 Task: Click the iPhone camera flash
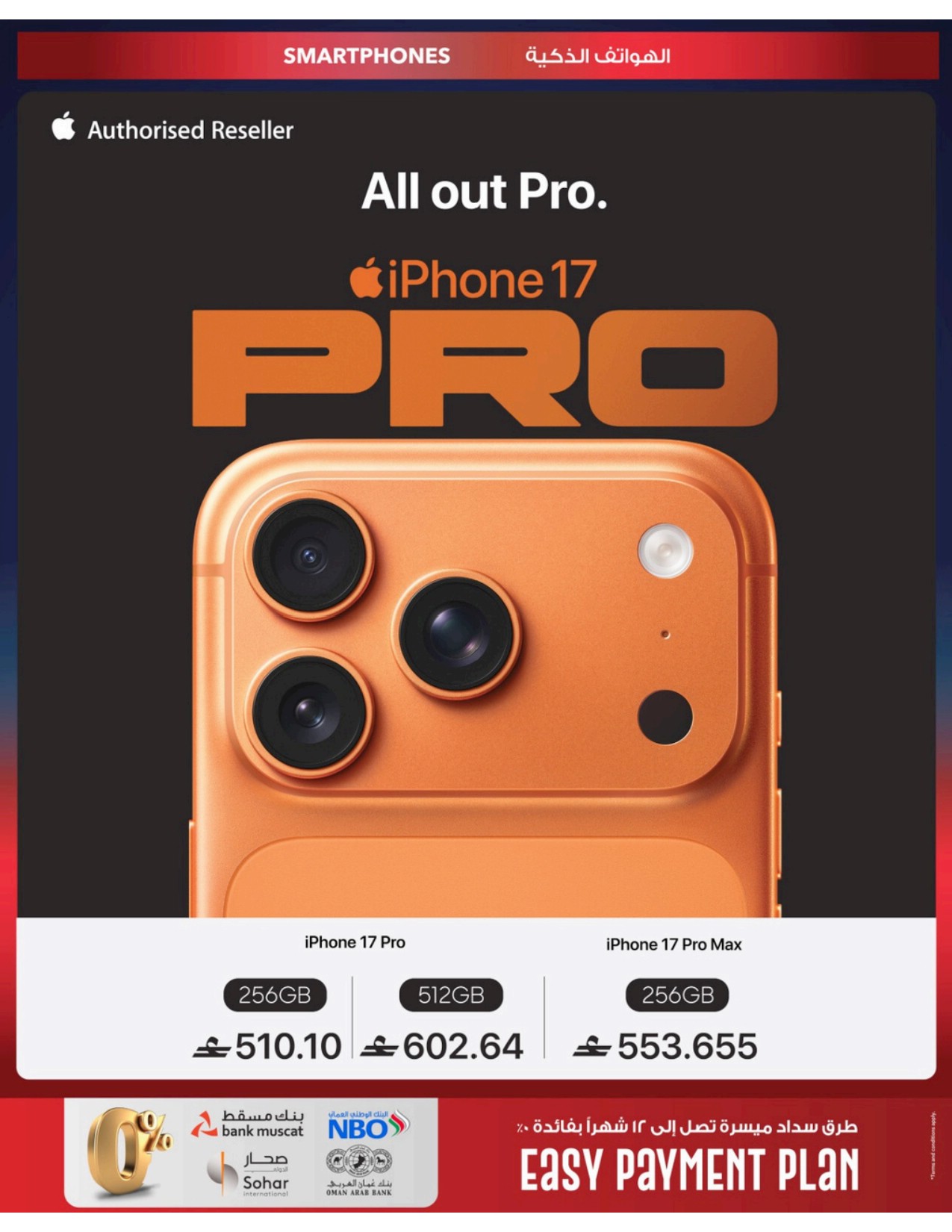click(x=665, y=551)
